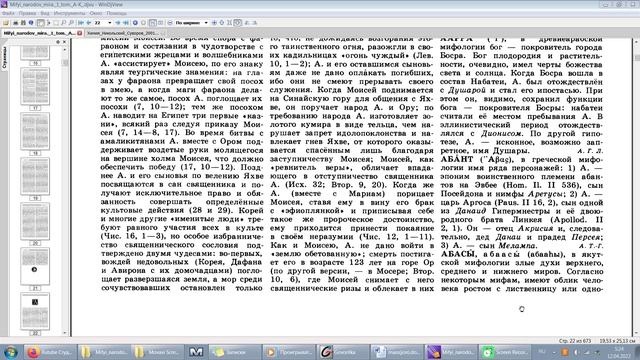Select the vertical 'Страницы' sidebar tab
This screenshot has height=360, width=640.
5,58
